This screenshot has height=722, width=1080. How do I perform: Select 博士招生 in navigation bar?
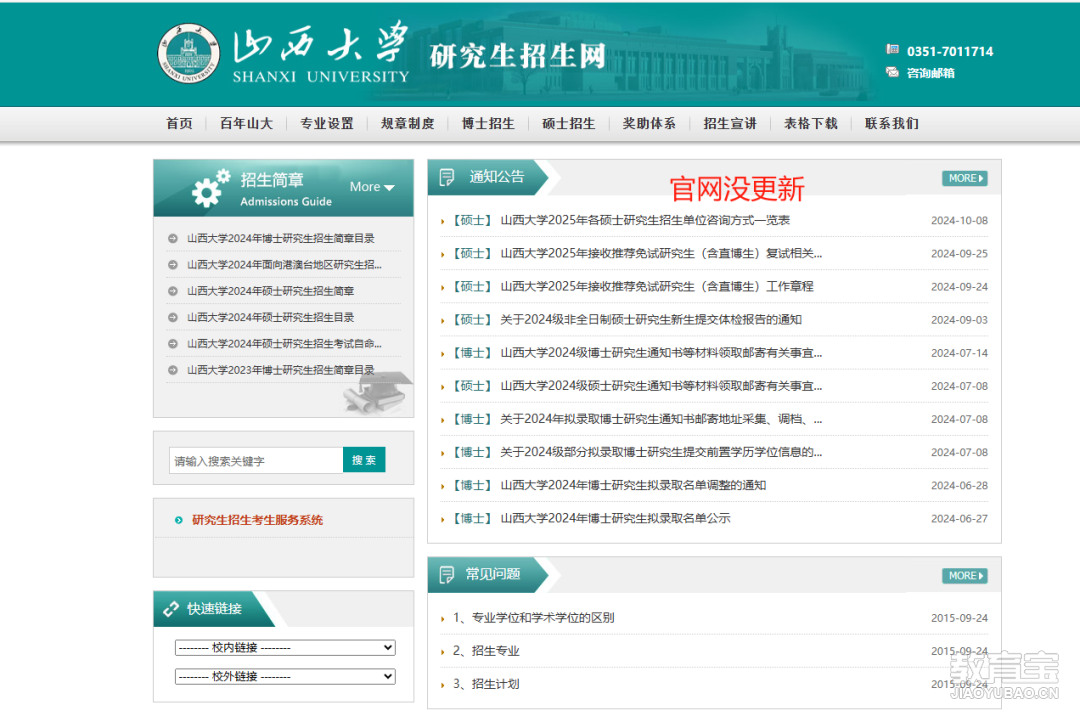click(488, 123)
